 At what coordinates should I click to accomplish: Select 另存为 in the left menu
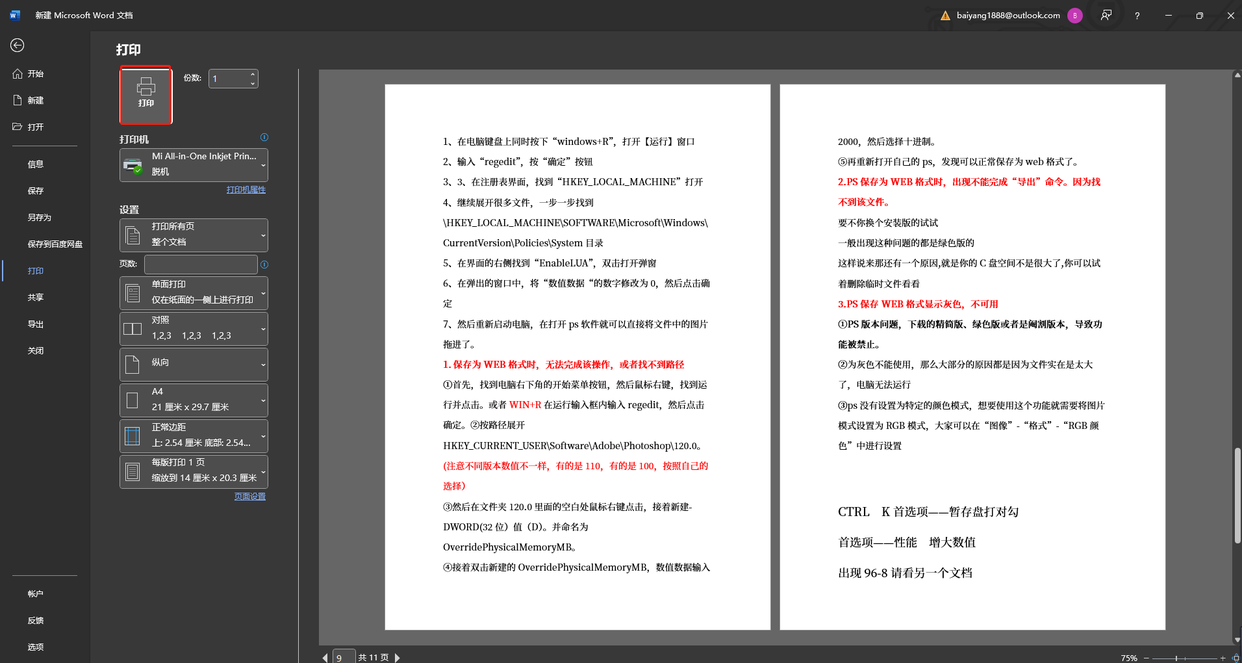click(39, 217)
